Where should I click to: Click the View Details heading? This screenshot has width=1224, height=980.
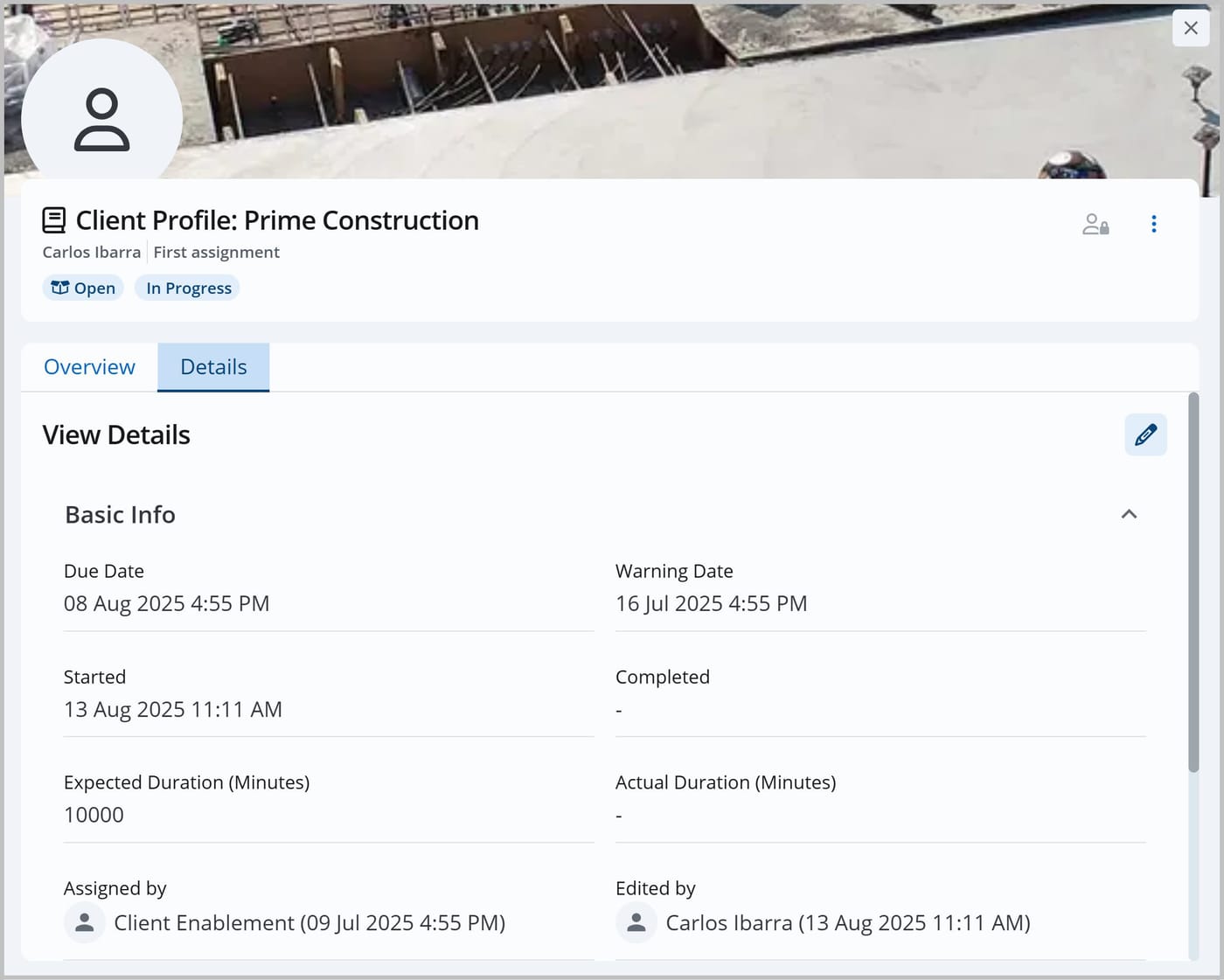116,434
